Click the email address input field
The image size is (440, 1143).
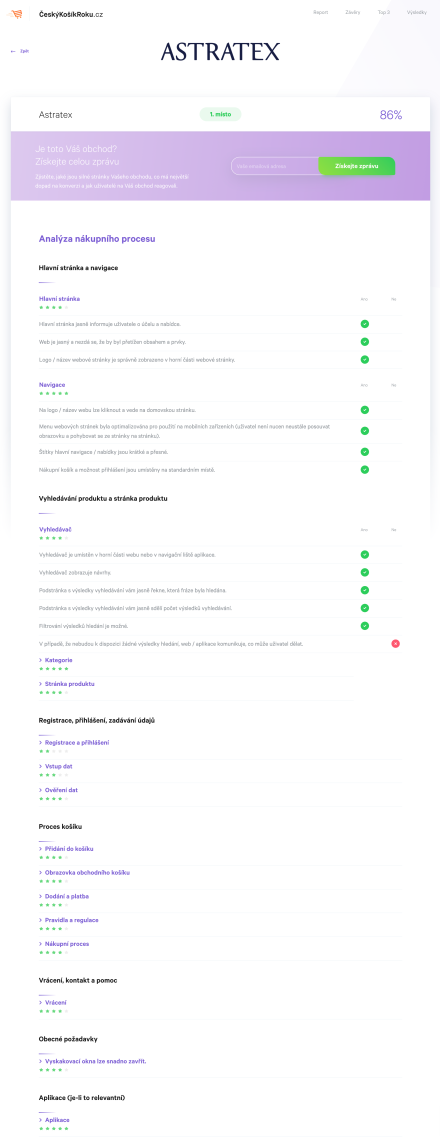pos(275,166)
